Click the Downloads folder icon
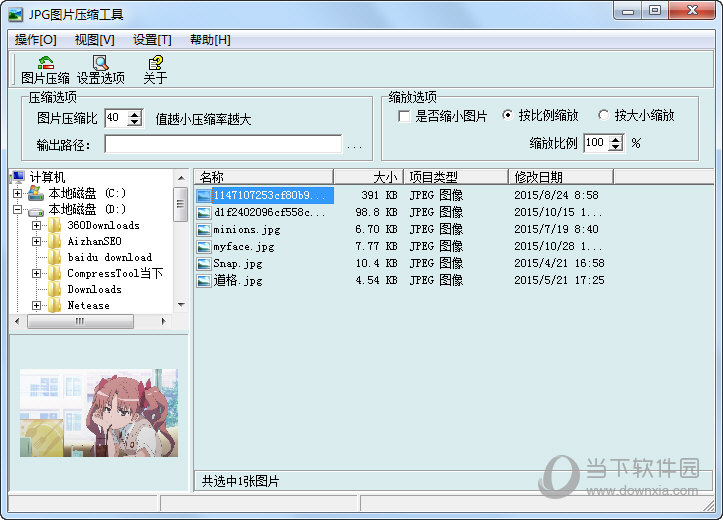This screenshot has width=723, height=520. [55, 289]
